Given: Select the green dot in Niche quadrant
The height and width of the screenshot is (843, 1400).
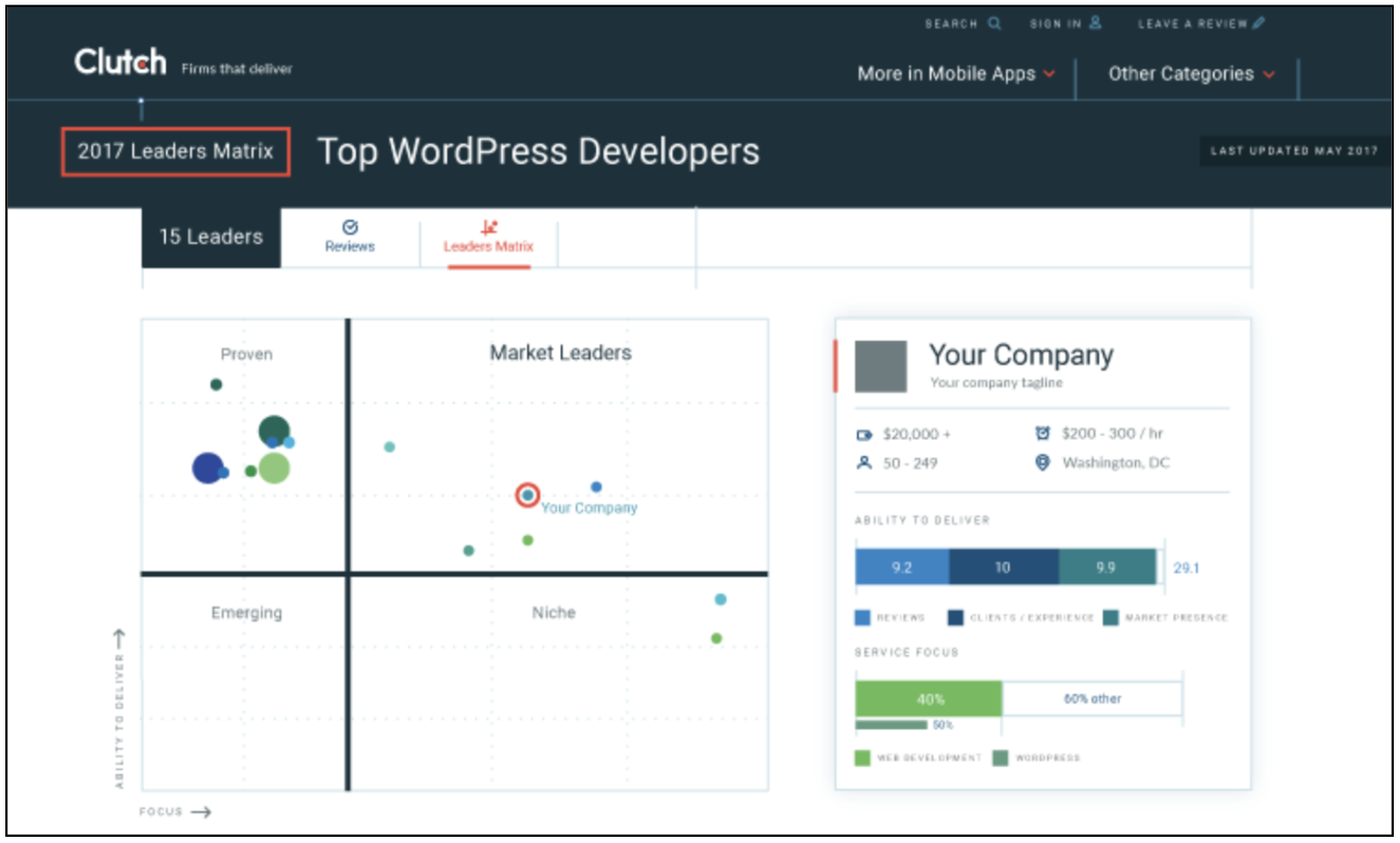Looking at the screenshot, I should (x=717, y=638).
